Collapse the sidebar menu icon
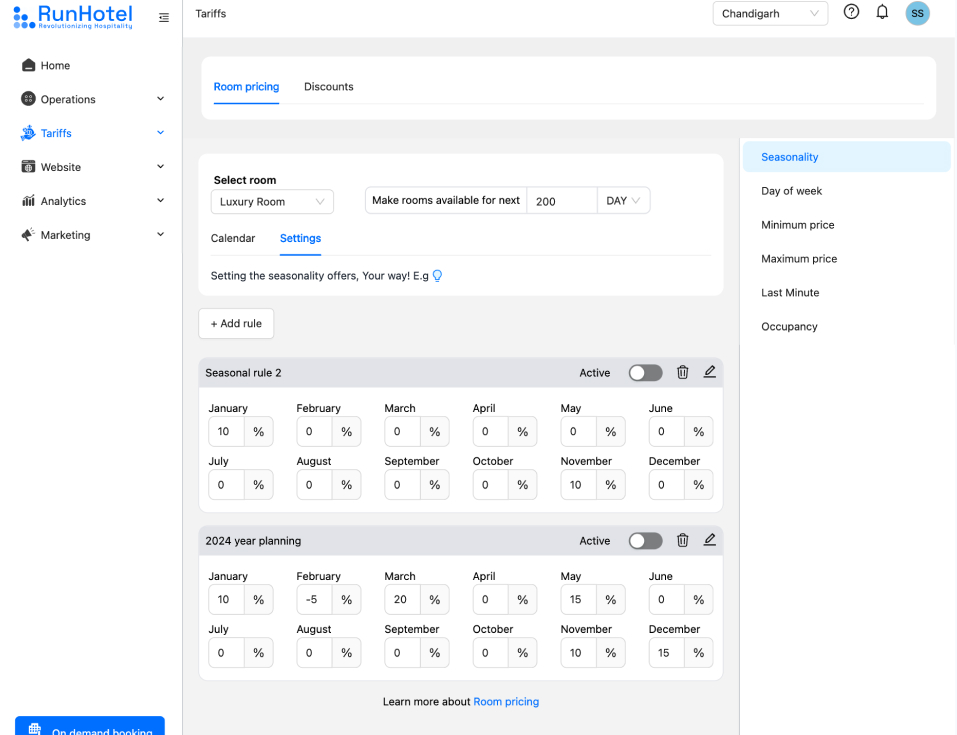This screenshot has height=735, width=957. click(164, 18)
